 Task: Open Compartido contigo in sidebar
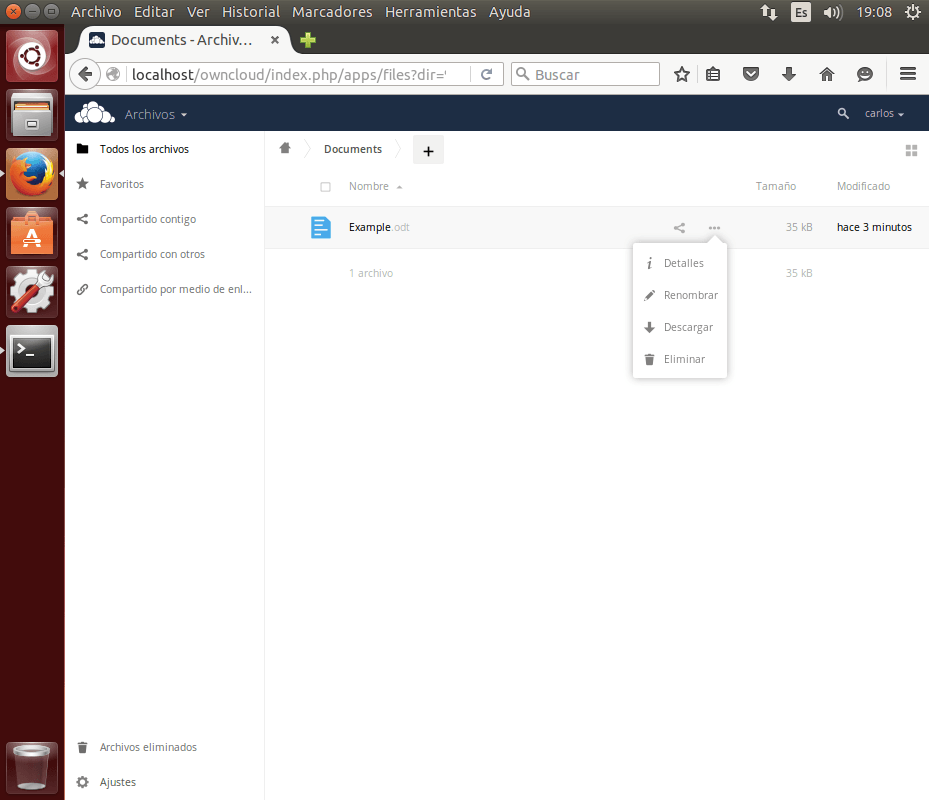pyautogui.click(x=165, y=219)
